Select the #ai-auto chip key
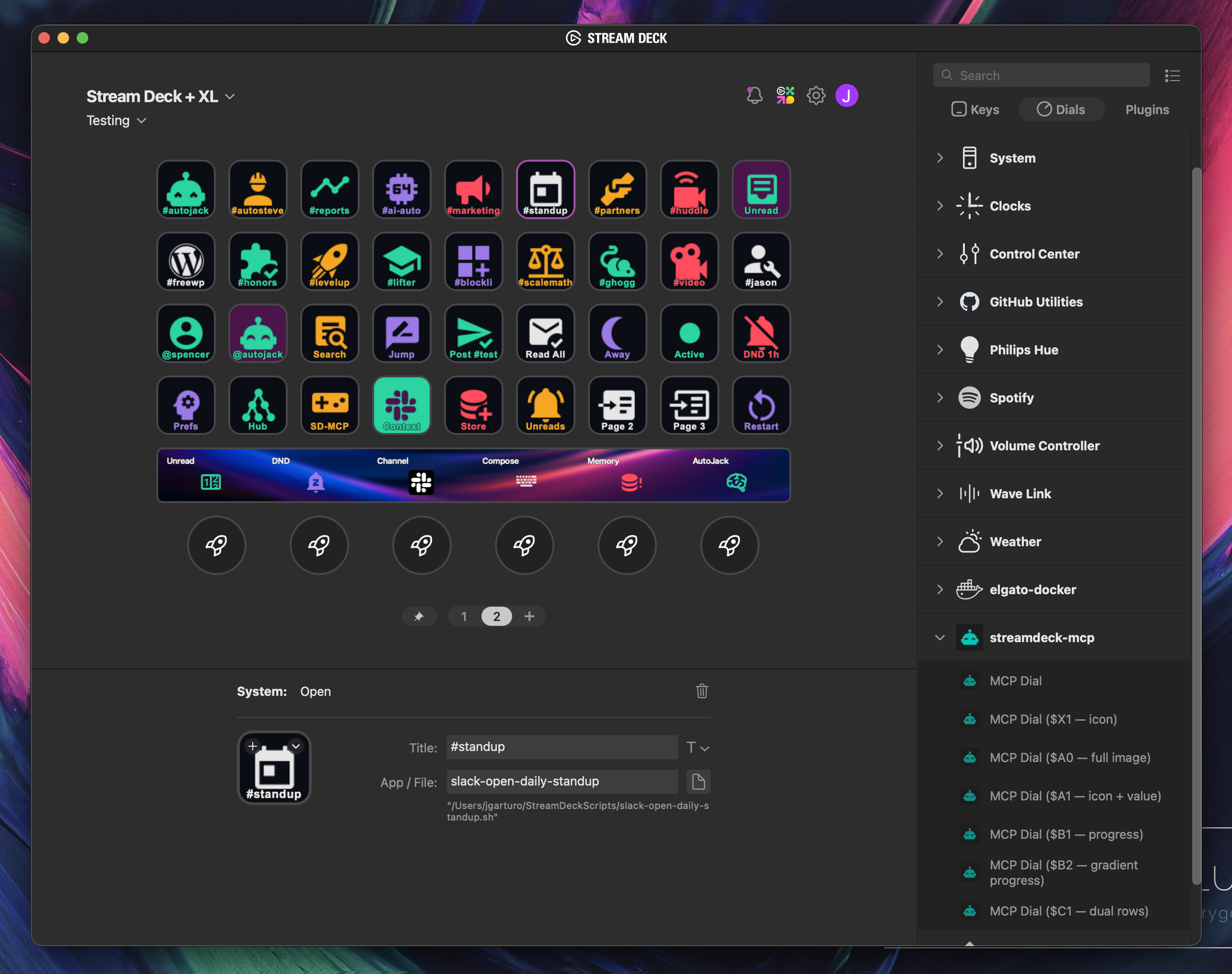The width and height of the screenshot is (1232, 974). pyautogui.click(x=401, y=189)
